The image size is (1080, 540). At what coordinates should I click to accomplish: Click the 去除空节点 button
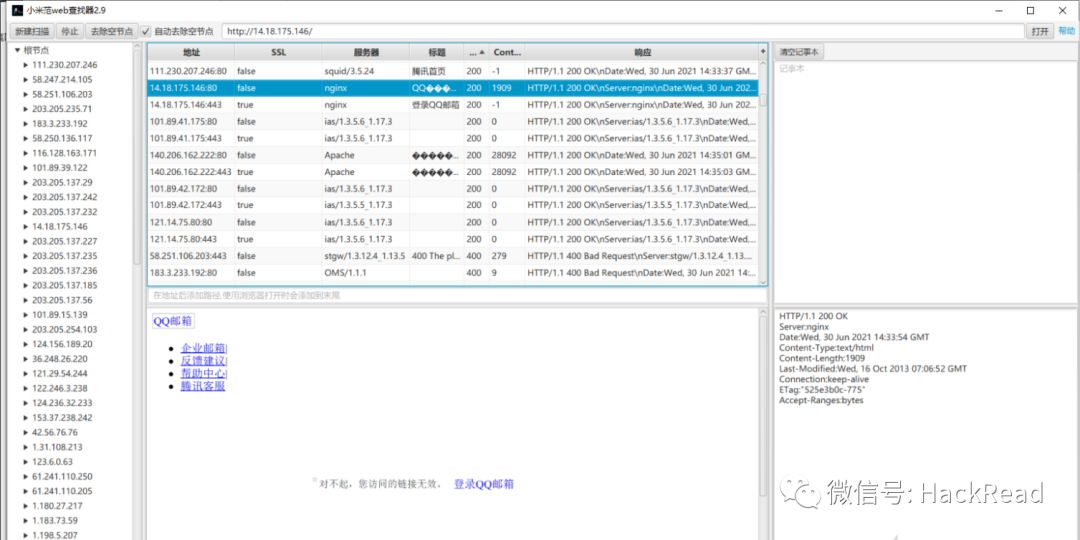pyautogui.click(x=112, y=32)
